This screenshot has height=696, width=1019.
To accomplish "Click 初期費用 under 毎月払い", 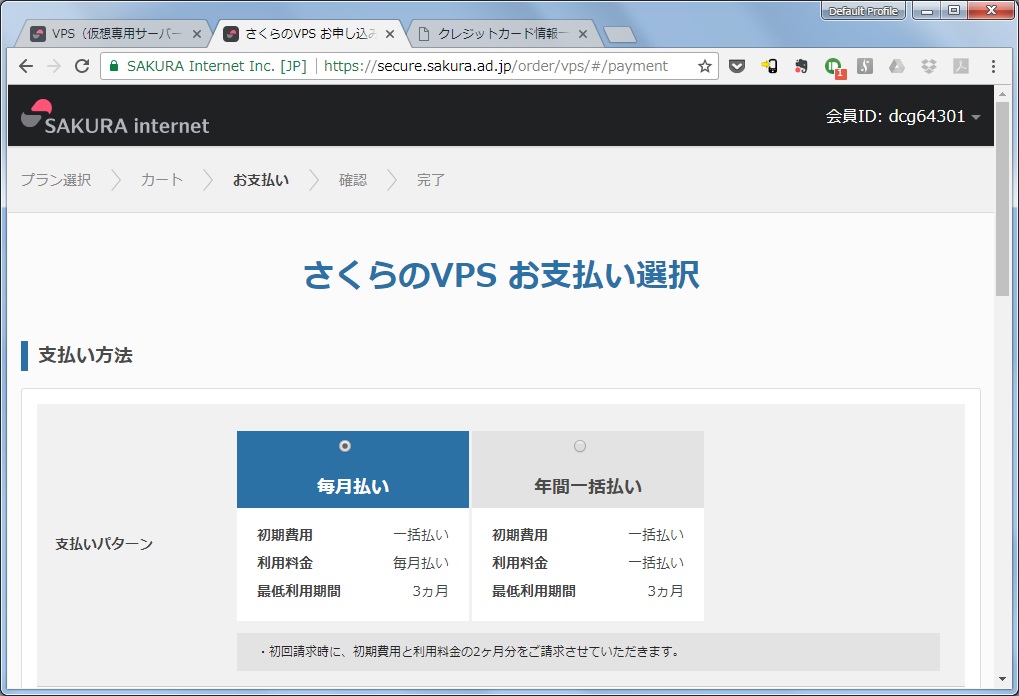I will tap(285, 535).
